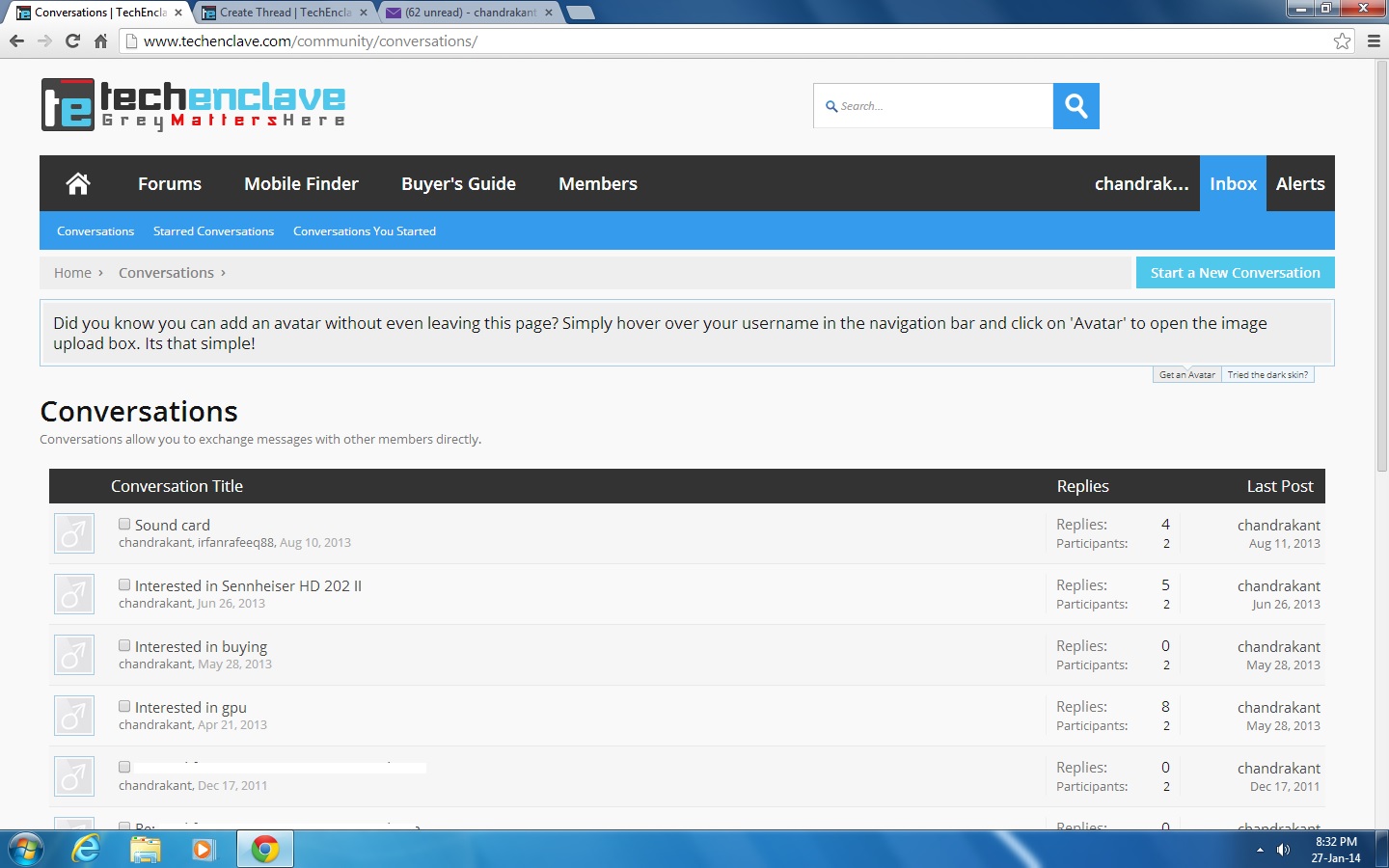Tick the Interested in buying checkbox
Screen dimensions: 1389x868
click(x=124, y=645)
